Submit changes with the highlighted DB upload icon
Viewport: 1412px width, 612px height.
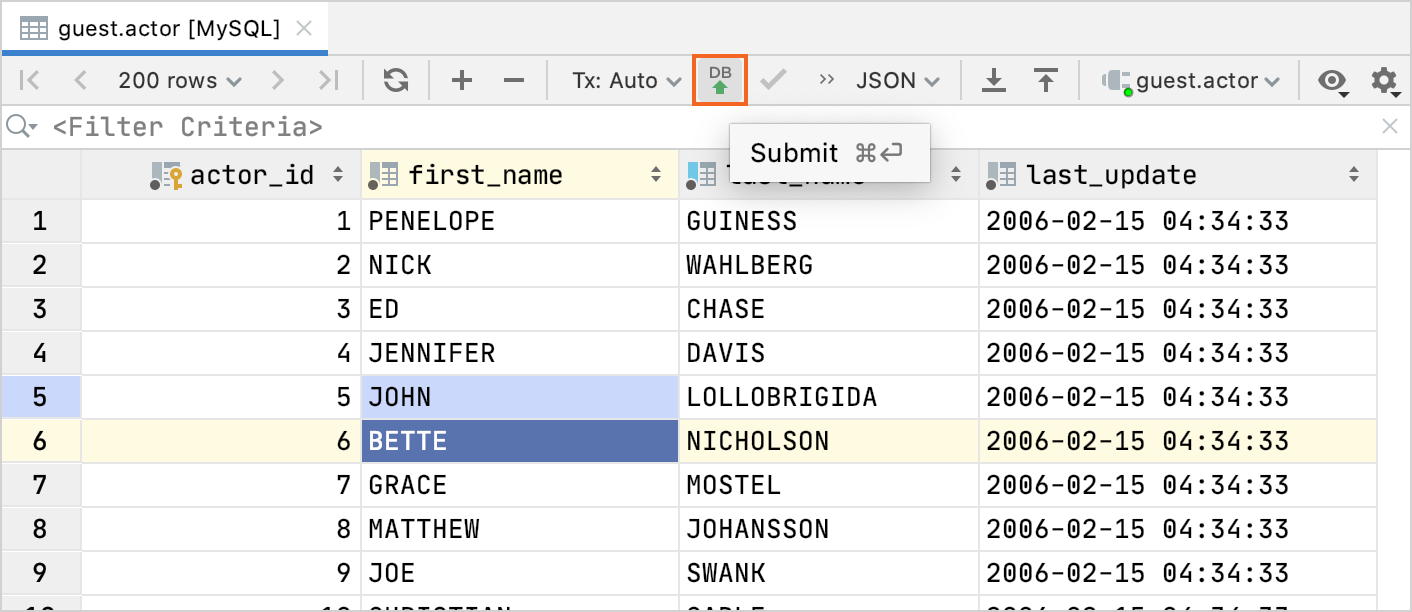point(720,80)
